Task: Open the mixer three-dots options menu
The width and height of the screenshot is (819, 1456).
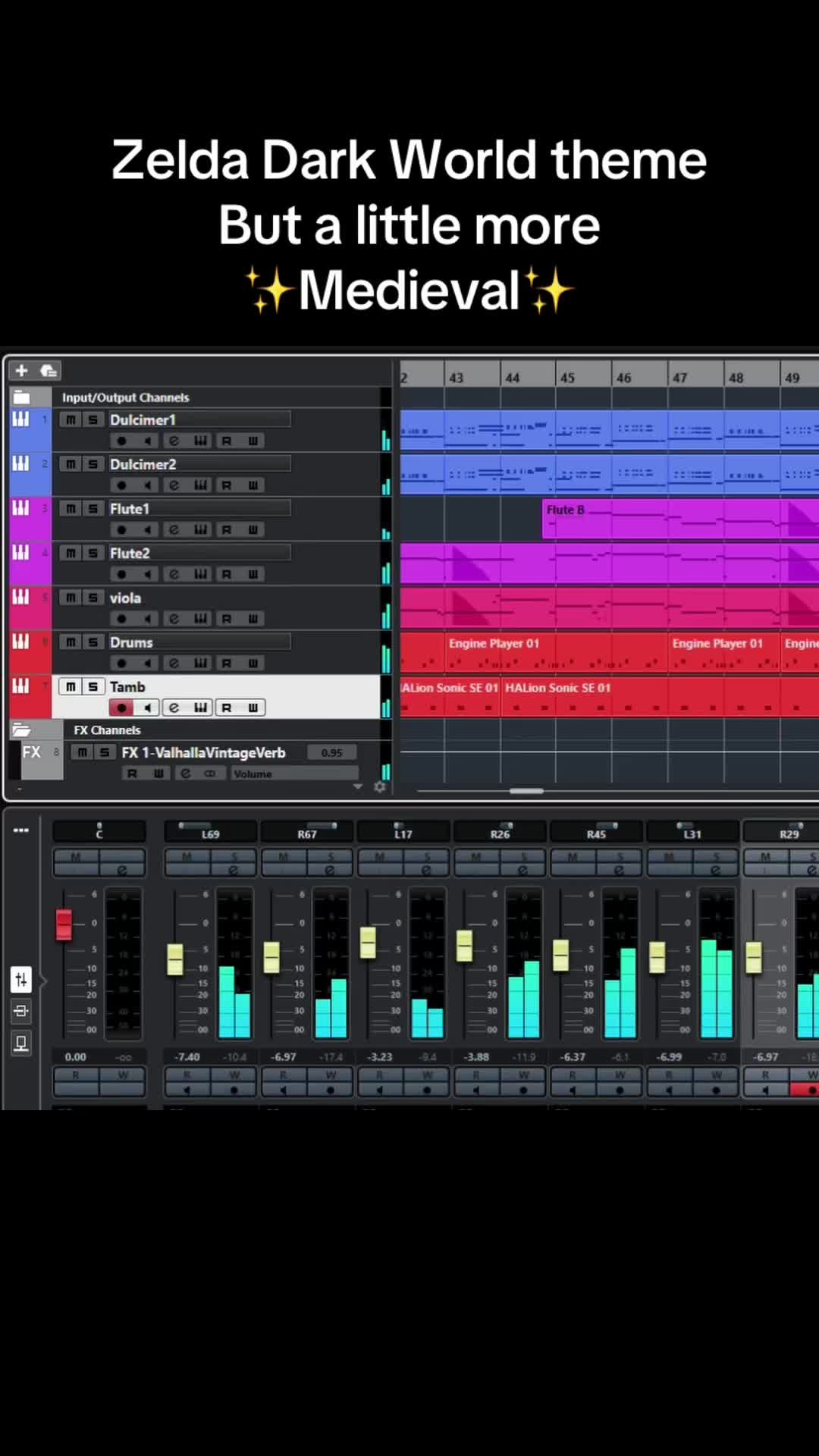Action: [x=21, y=830]
